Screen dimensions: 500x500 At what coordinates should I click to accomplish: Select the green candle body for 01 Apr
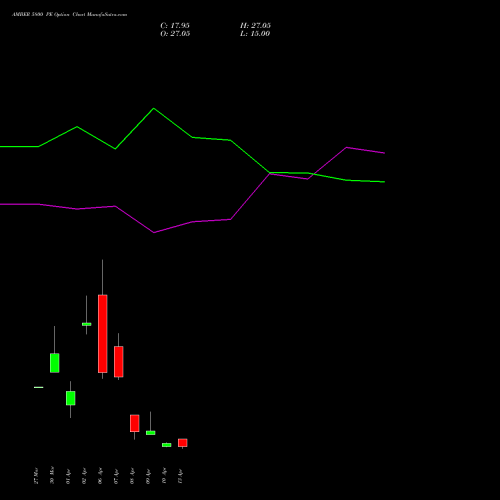(x=71, y=398)
